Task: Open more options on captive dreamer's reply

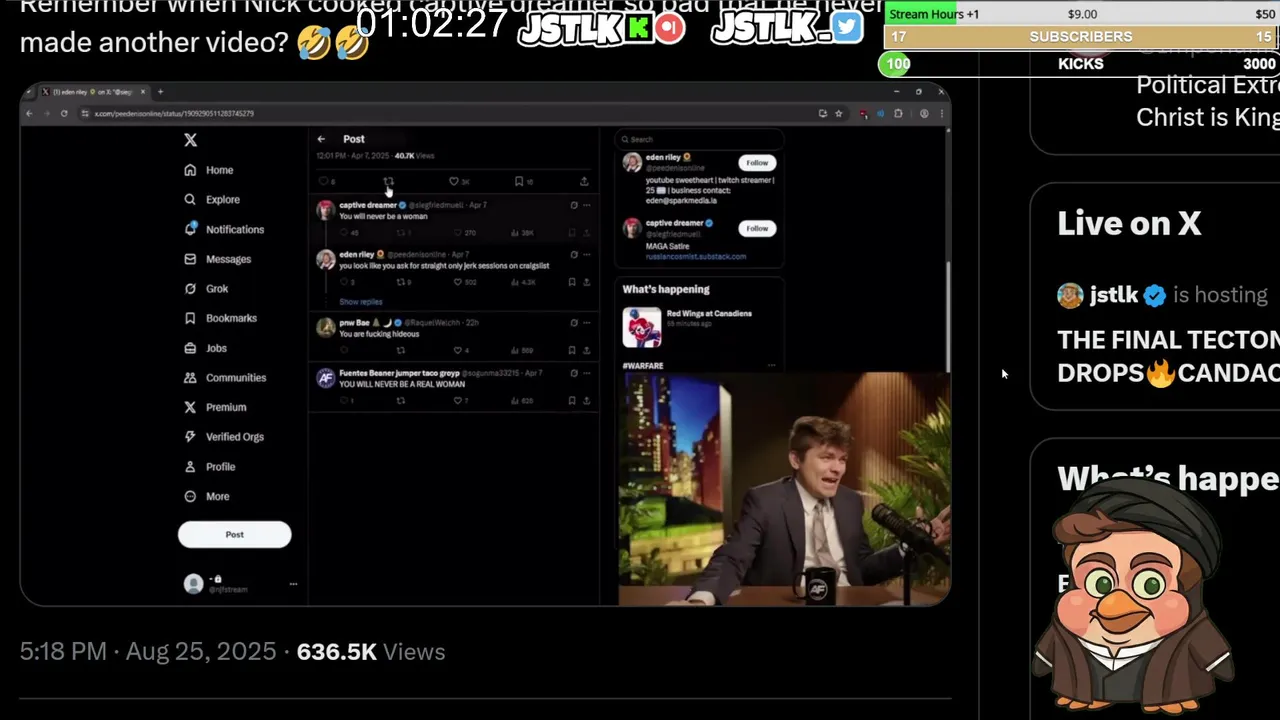Action: [x=586, y=205]
